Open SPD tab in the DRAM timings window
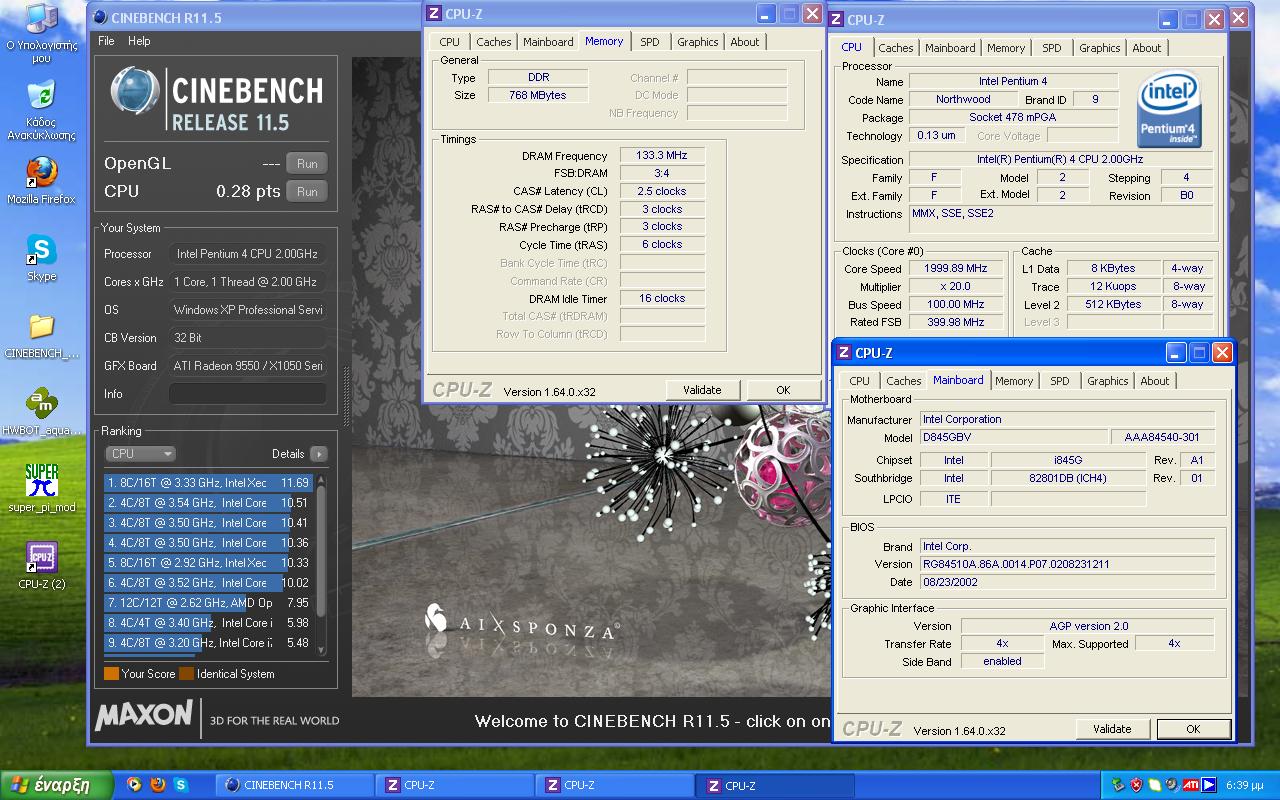 [650, 42]
